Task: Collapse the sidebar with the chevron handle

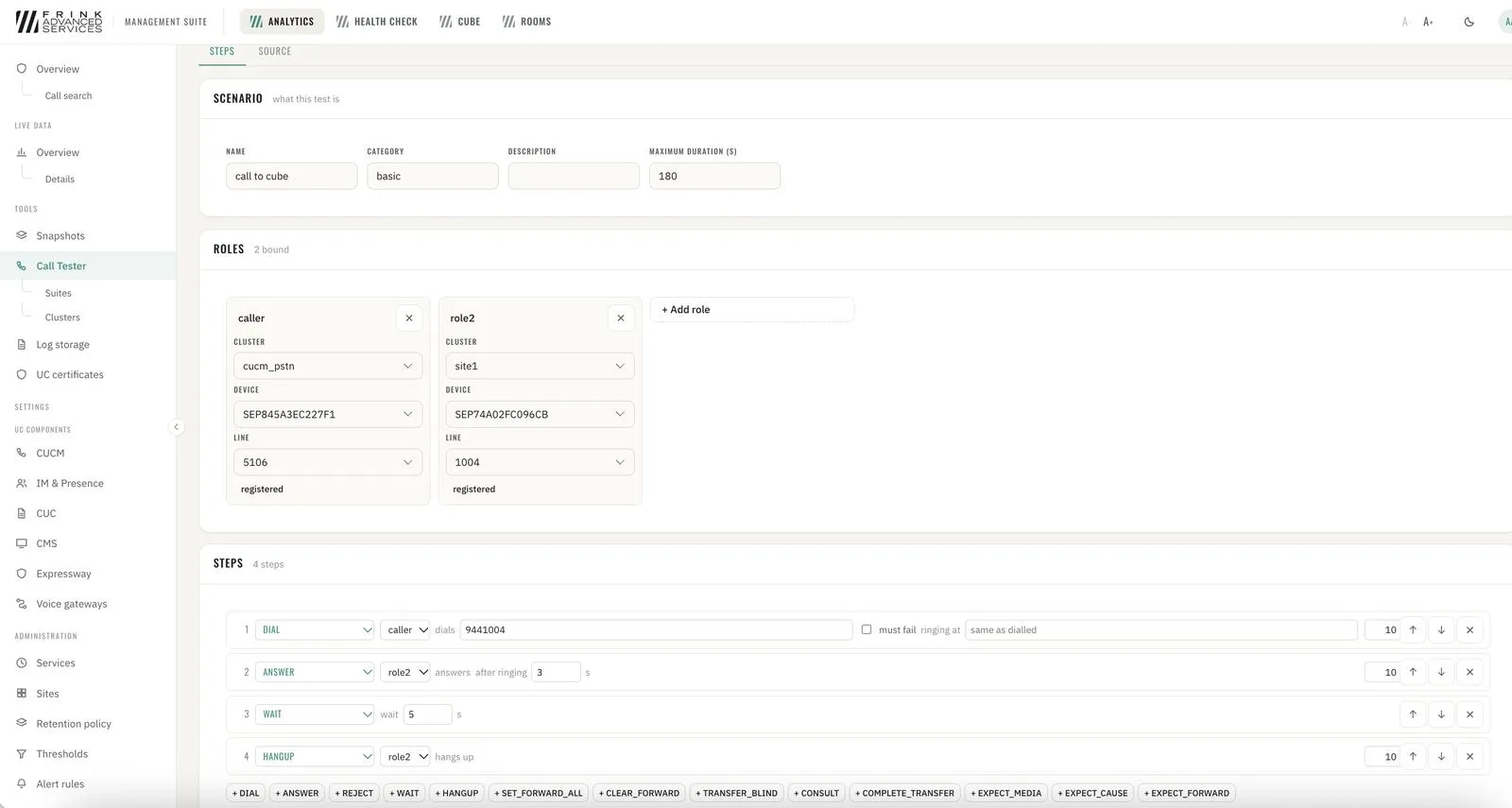Action: [176, 427]
